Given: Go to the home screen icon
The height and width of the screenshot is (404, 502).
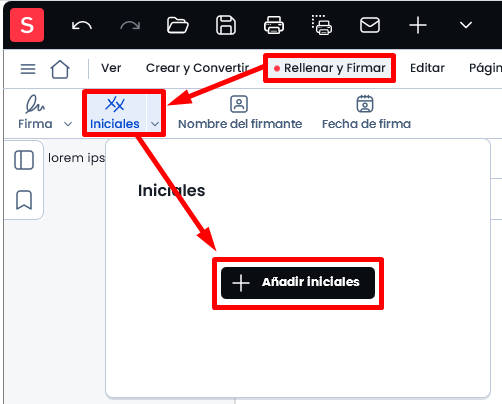Looking at the screenshot, I should (x=60, y=69).
